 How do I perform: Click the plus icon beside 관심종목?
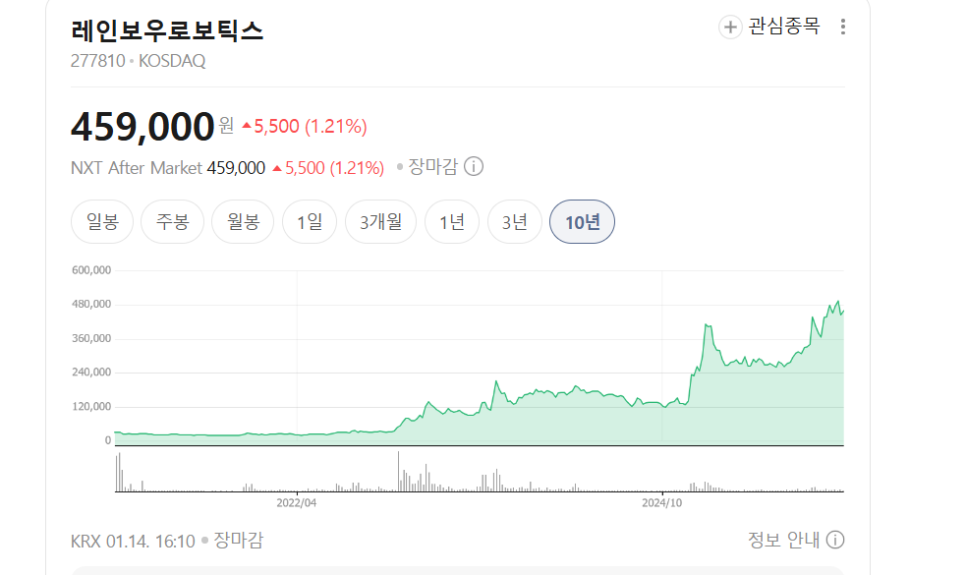730,27
